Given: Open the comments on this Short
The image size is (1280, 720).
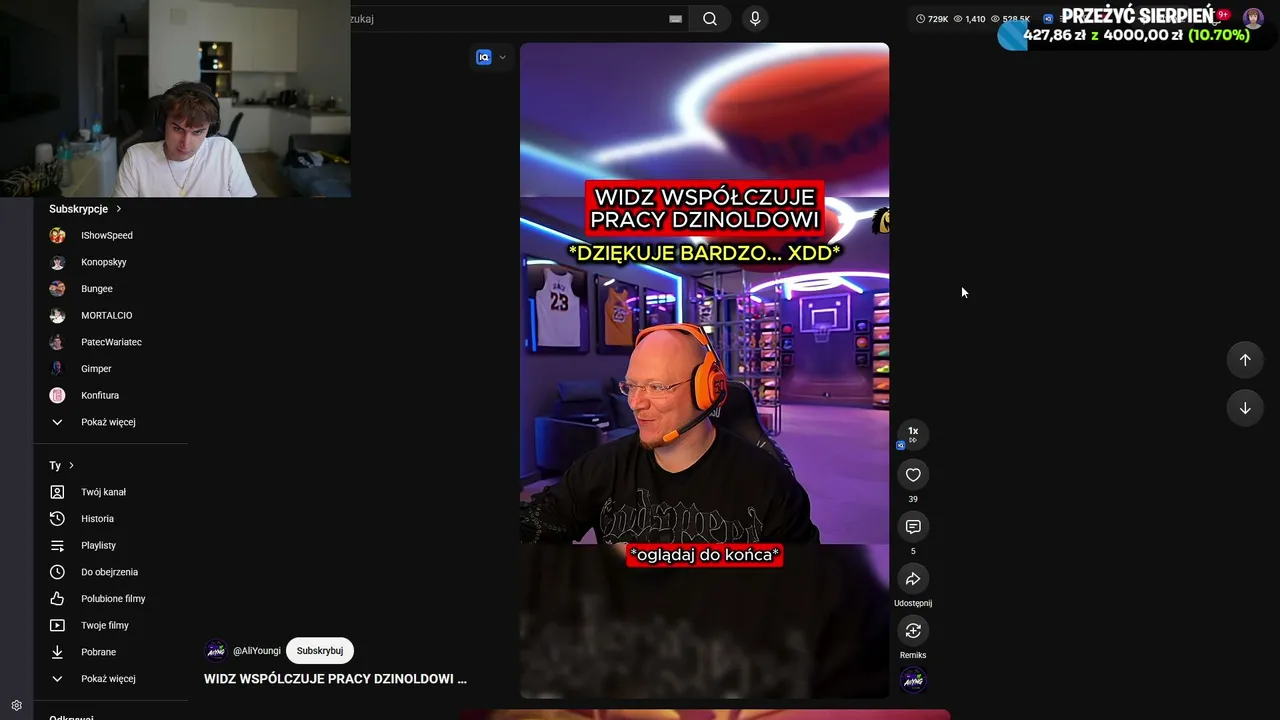Looking at the screenshot, I should click(913, 527).
